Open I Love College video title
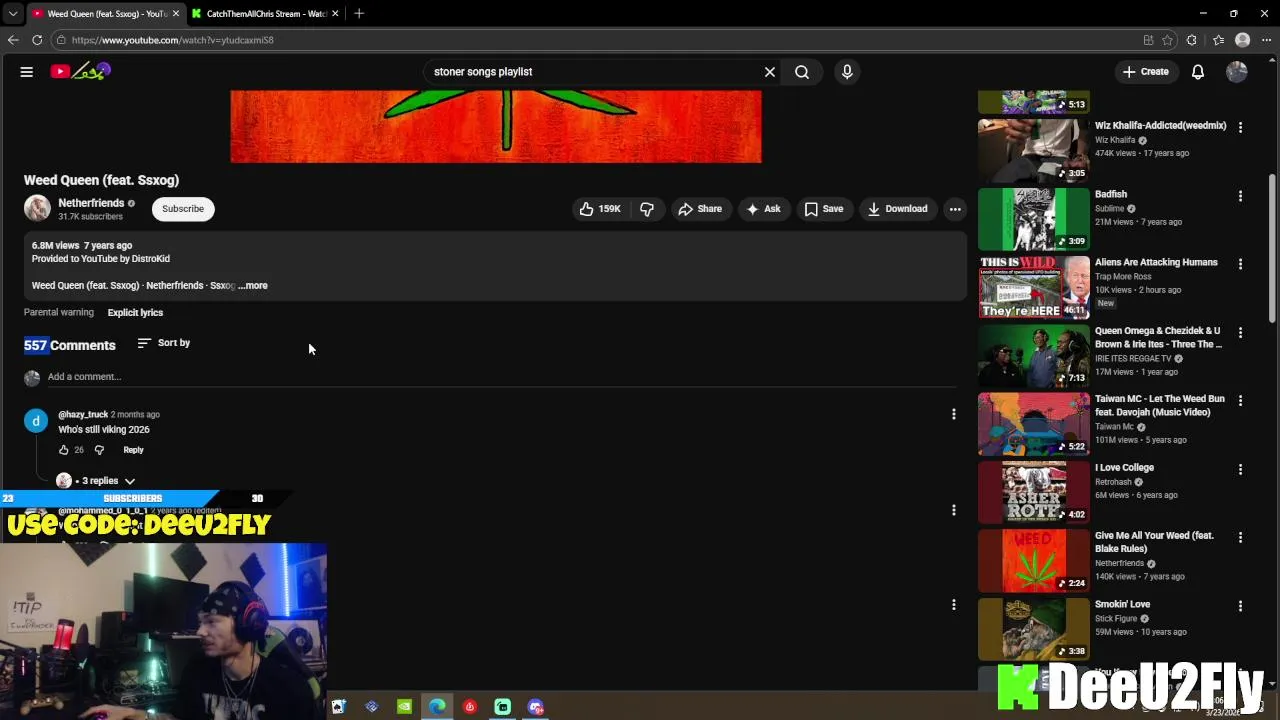This screenshot has height=720, width=1280. tap(1124, 467)
